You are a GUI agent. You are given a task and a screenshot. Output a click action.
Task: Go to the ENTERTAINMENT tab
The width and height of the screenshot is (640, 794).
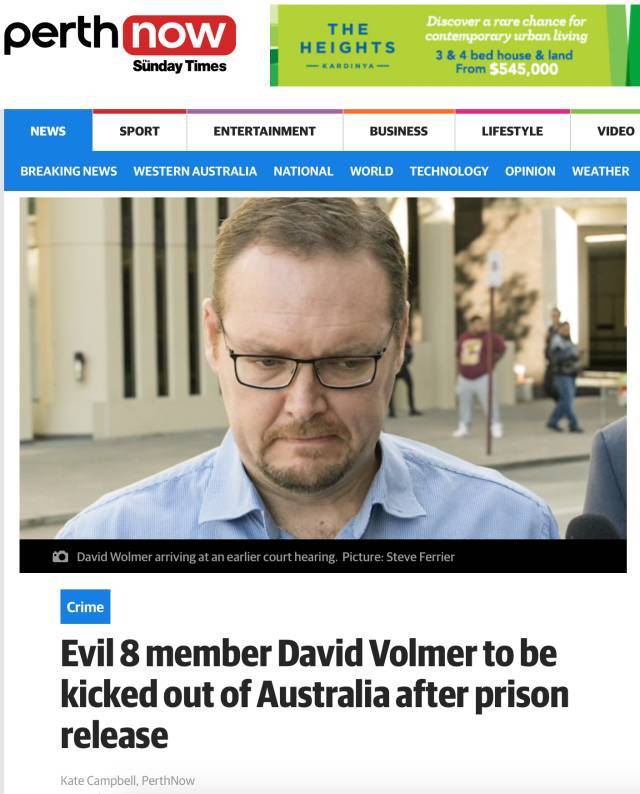(264, 131)
